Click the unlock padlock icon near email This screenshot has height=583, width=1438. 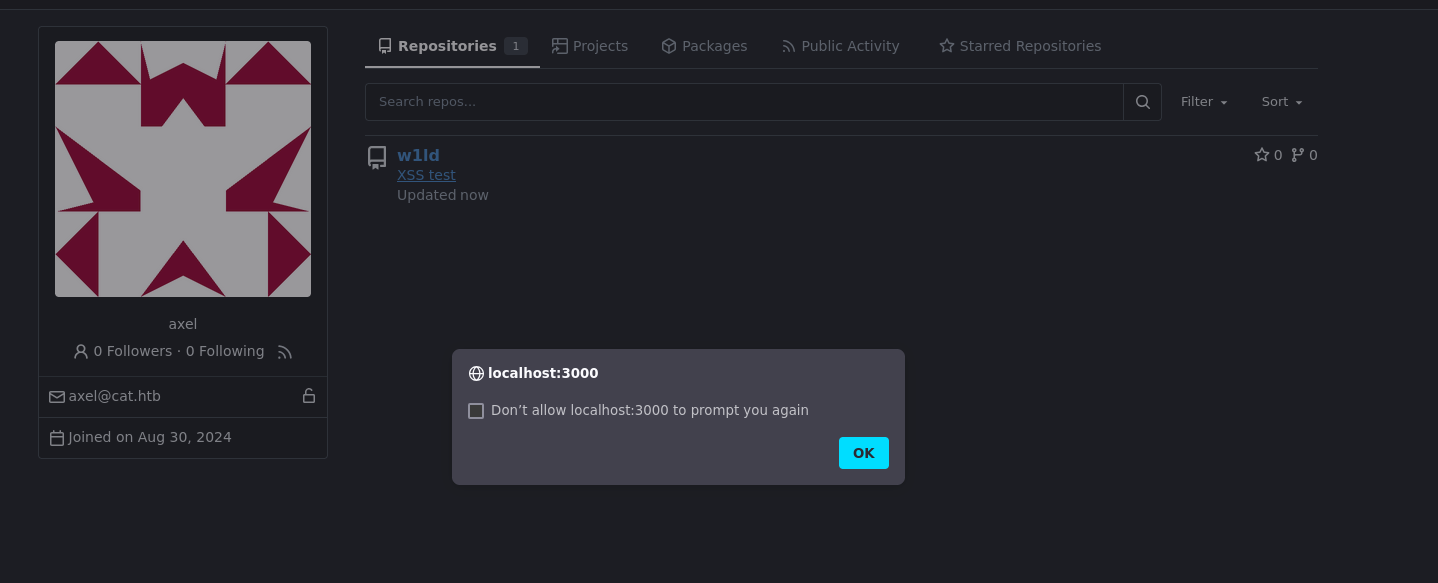pos(309,396)
